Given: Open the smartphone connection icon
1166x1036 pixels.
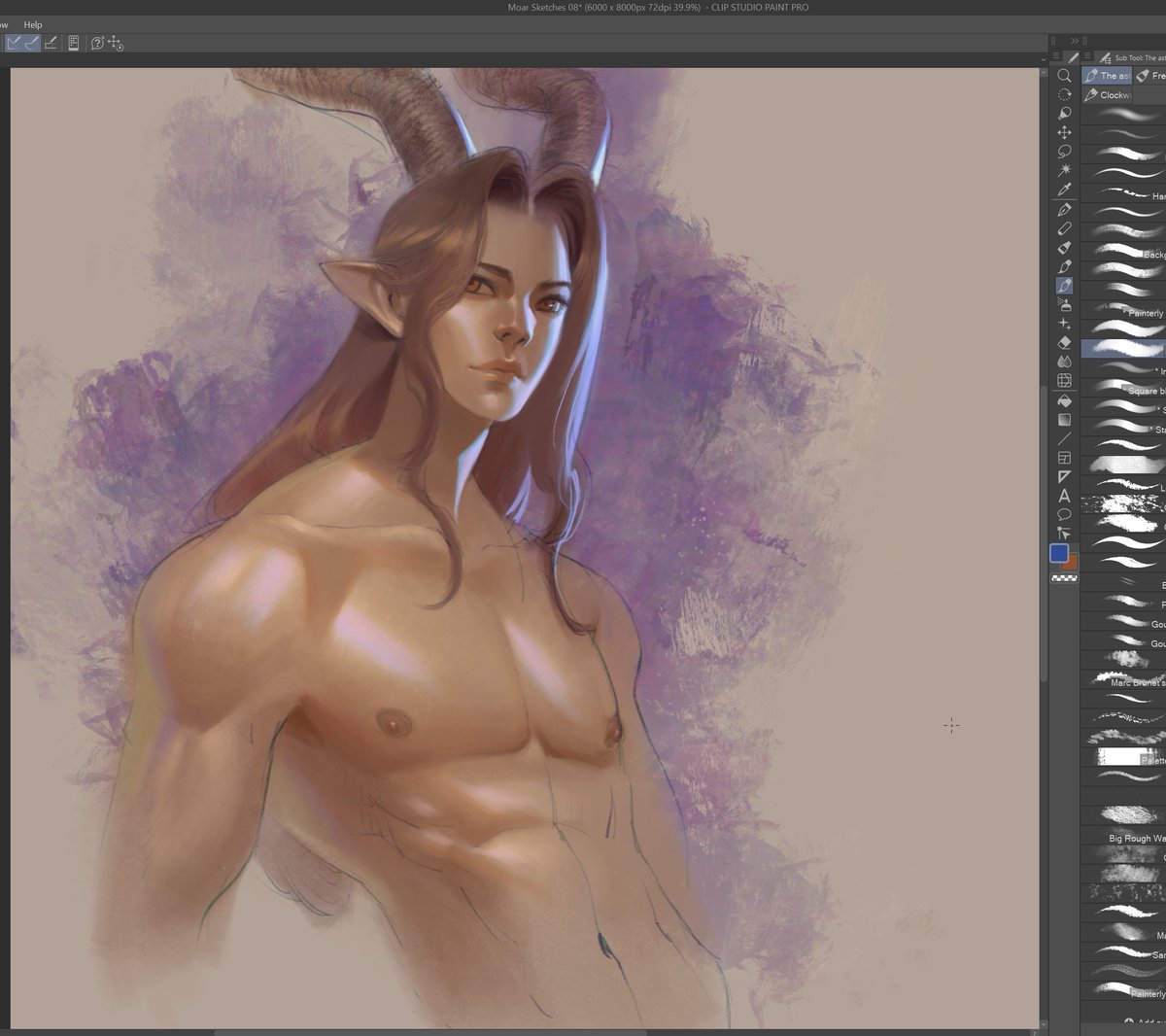Looking at the screenshot, I should point(74,43).
